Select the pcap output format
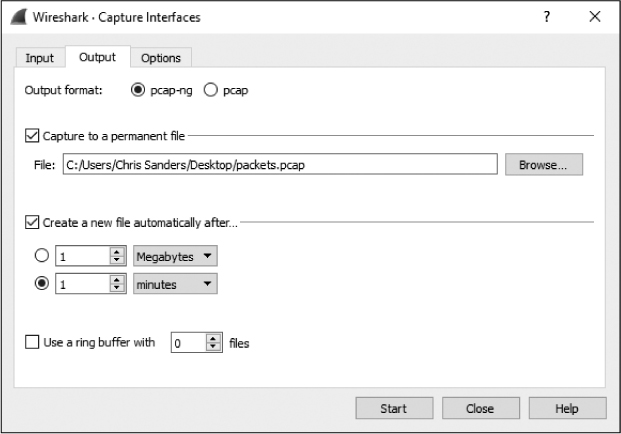Image resolution: width=621 pixels, height=434 pixels. click(211, 90)
